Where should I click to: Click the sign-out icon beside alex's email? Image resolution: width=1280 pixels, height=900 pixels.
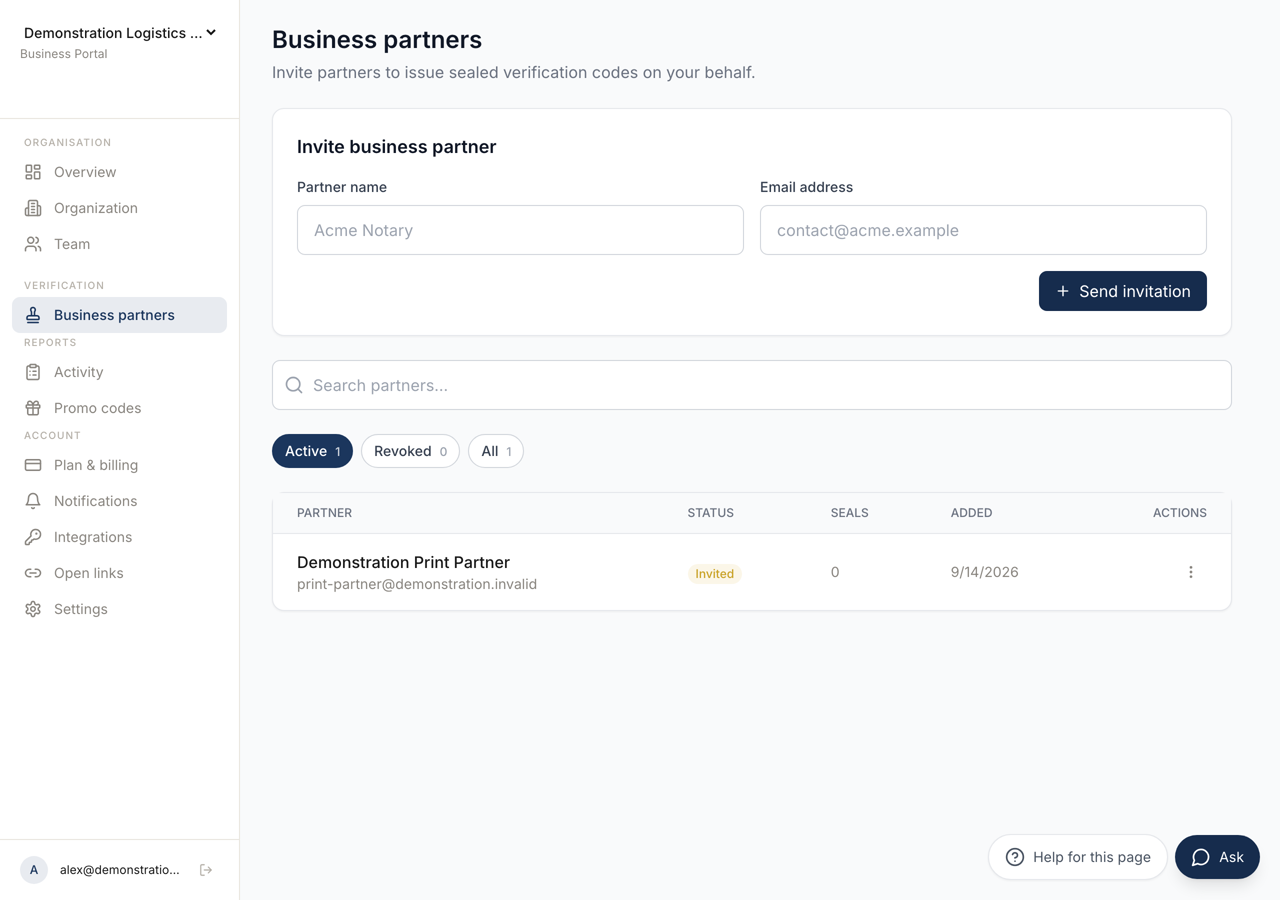pyautogui.click(x=206, y=870)
